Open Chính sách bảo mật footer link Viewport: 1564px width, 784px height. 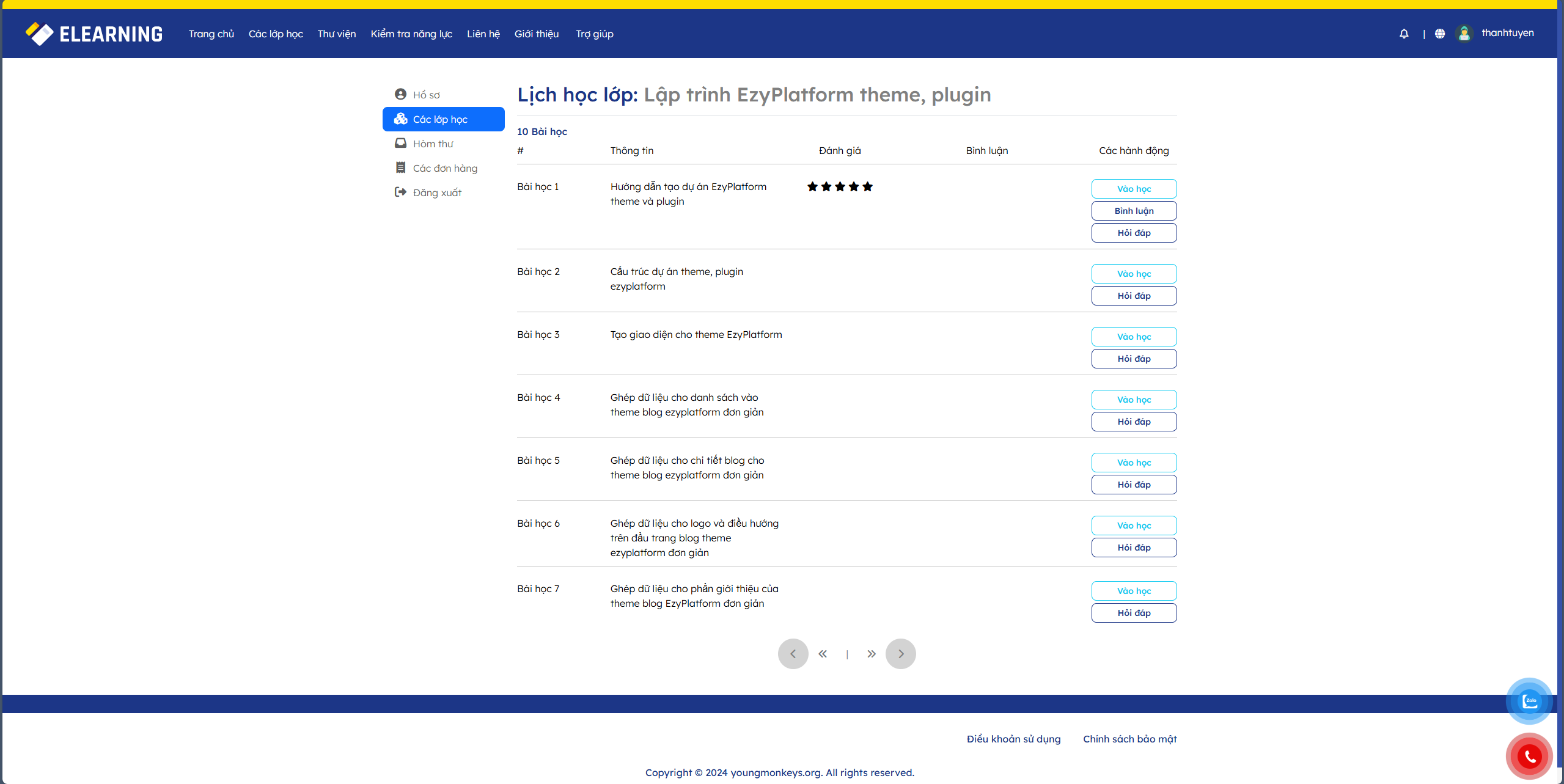coord(1129,739)
